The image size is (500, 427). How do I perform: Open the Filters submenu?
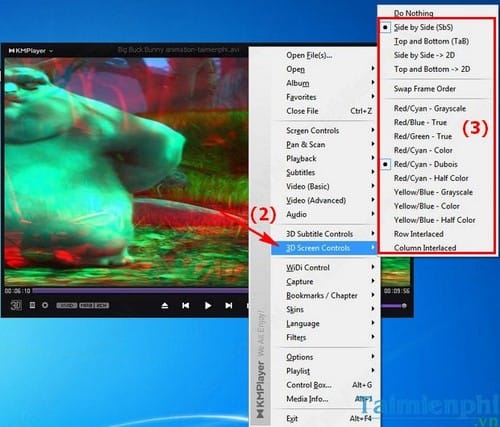pos(324,338)
